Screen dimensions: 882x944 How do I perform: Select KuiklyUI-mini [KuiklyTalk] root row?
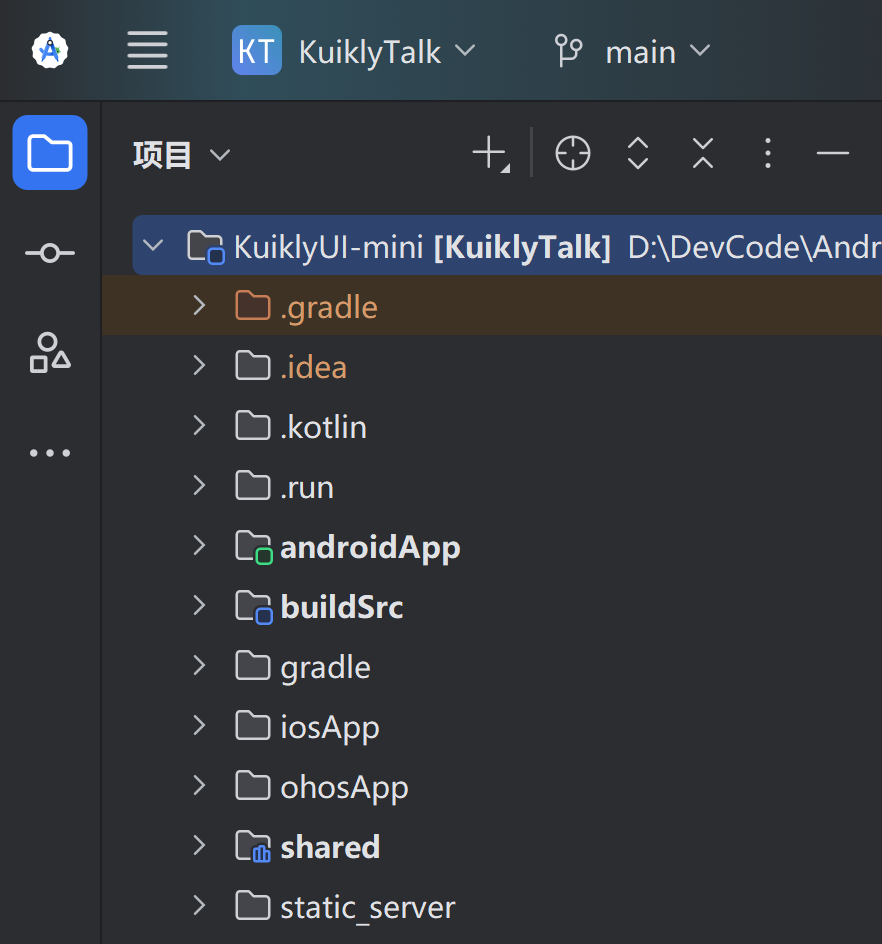[507, 245]
